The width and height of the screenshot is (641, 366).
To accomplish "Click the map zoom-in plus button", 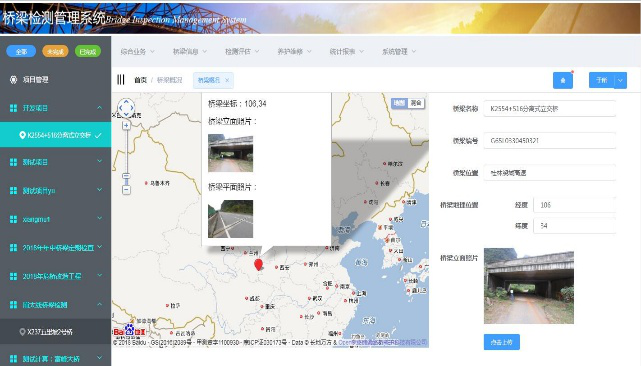I will (126, 126).
